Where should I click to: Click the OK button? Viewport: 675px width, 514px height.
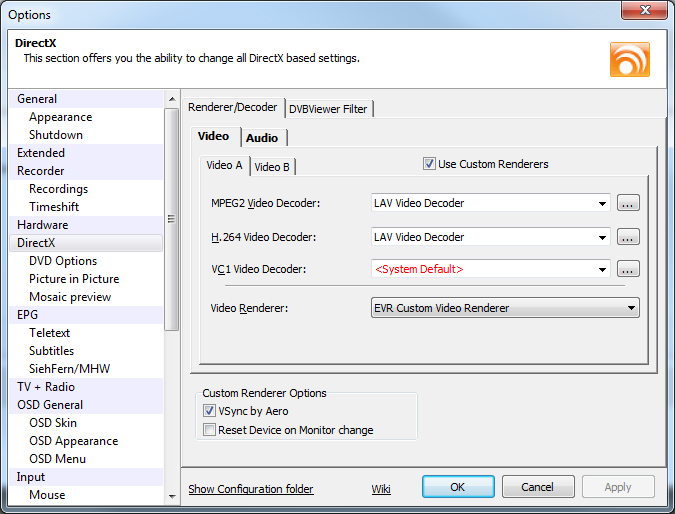coord(458,487)
